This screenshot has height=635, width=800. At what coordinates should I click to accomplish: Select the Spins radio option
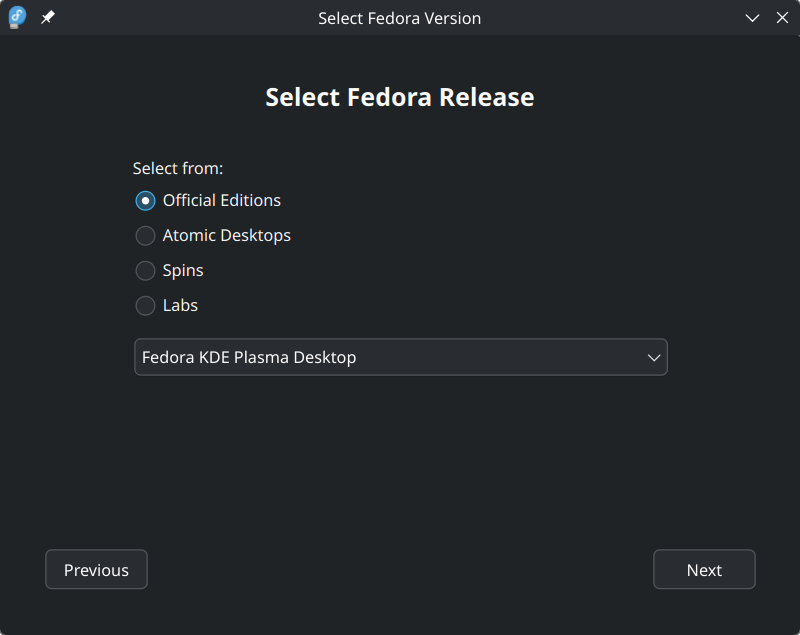click(145, 270)
